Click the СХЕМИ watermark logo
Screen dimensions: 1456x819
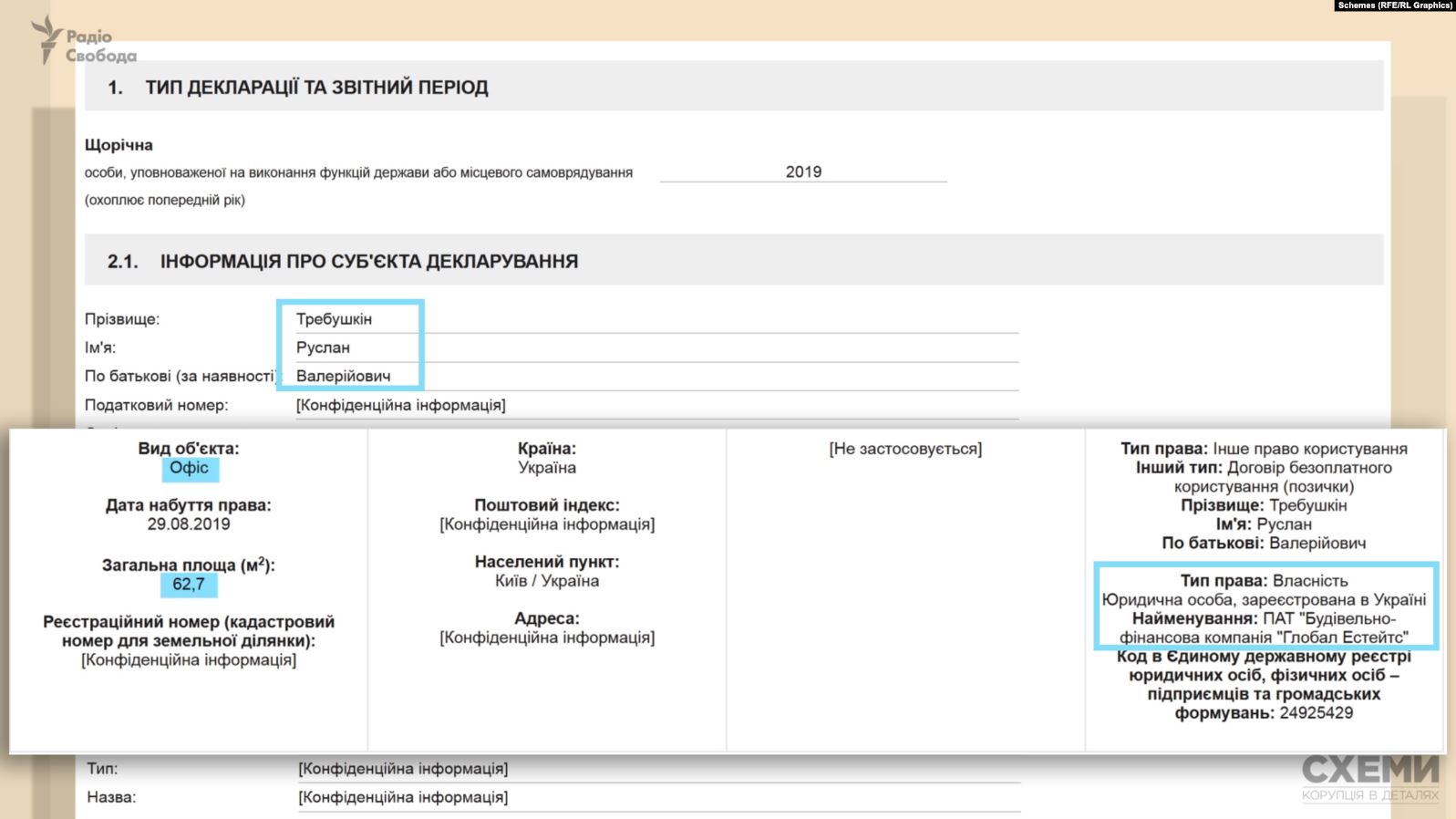1369,777
